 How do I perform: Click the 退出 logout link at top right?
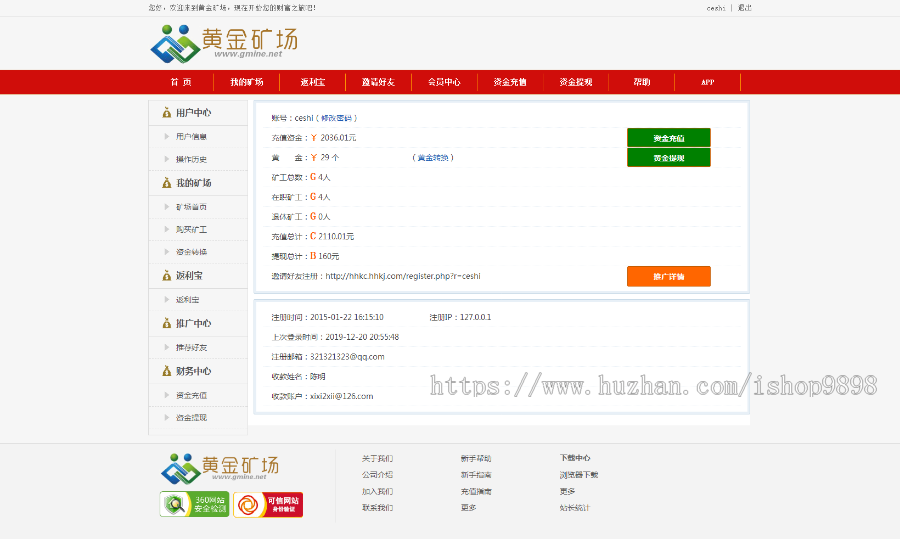click(745, 8)
